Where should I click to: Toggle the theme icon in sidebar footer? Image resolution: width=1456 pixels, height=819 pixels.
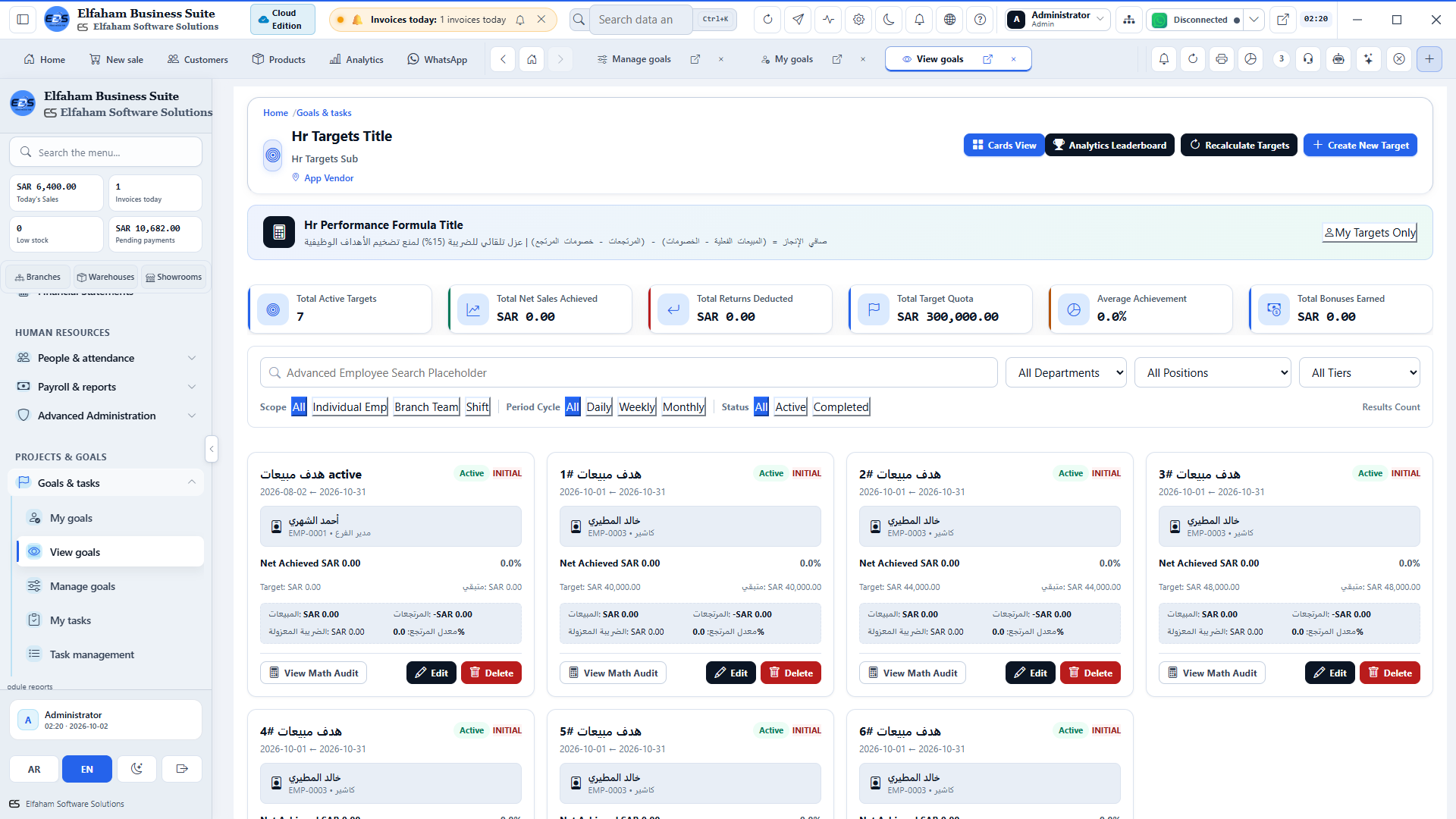(x=136, y=769)
